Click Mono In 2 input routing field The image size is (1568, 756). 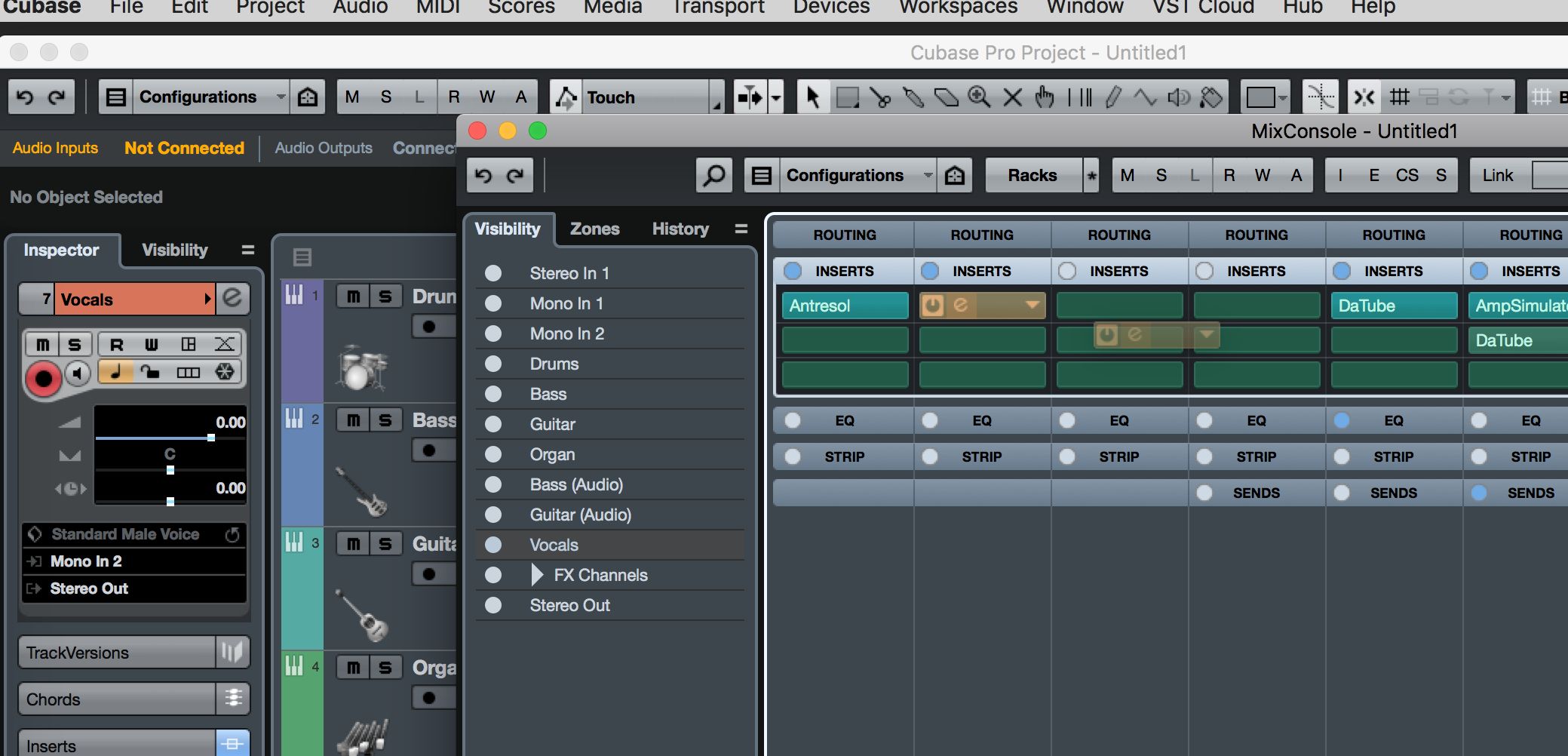(134, 561)
